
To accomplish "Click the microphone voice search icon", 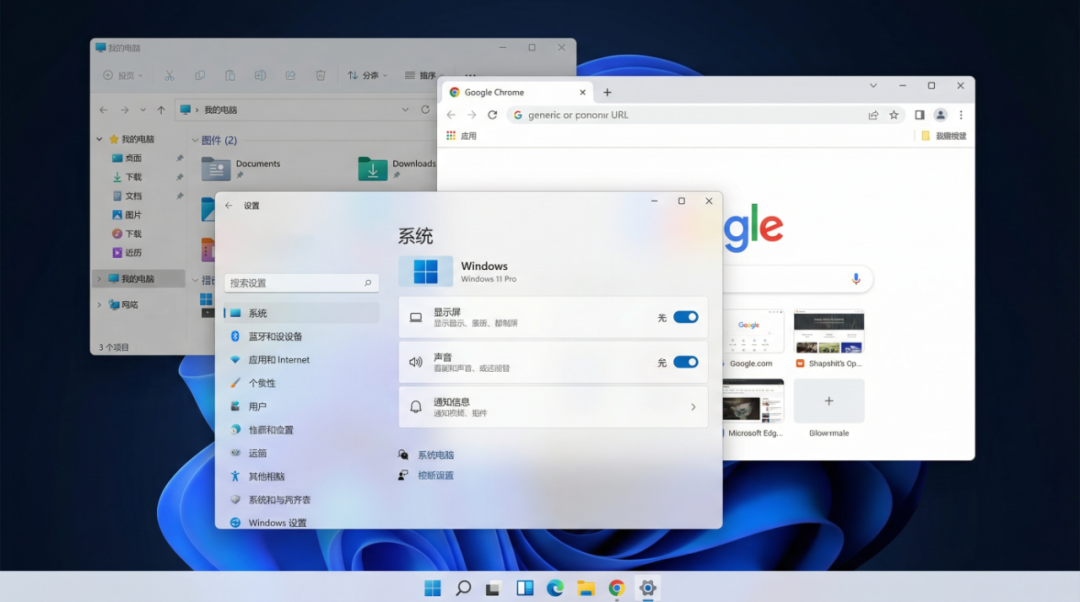I will click(855, 279).
